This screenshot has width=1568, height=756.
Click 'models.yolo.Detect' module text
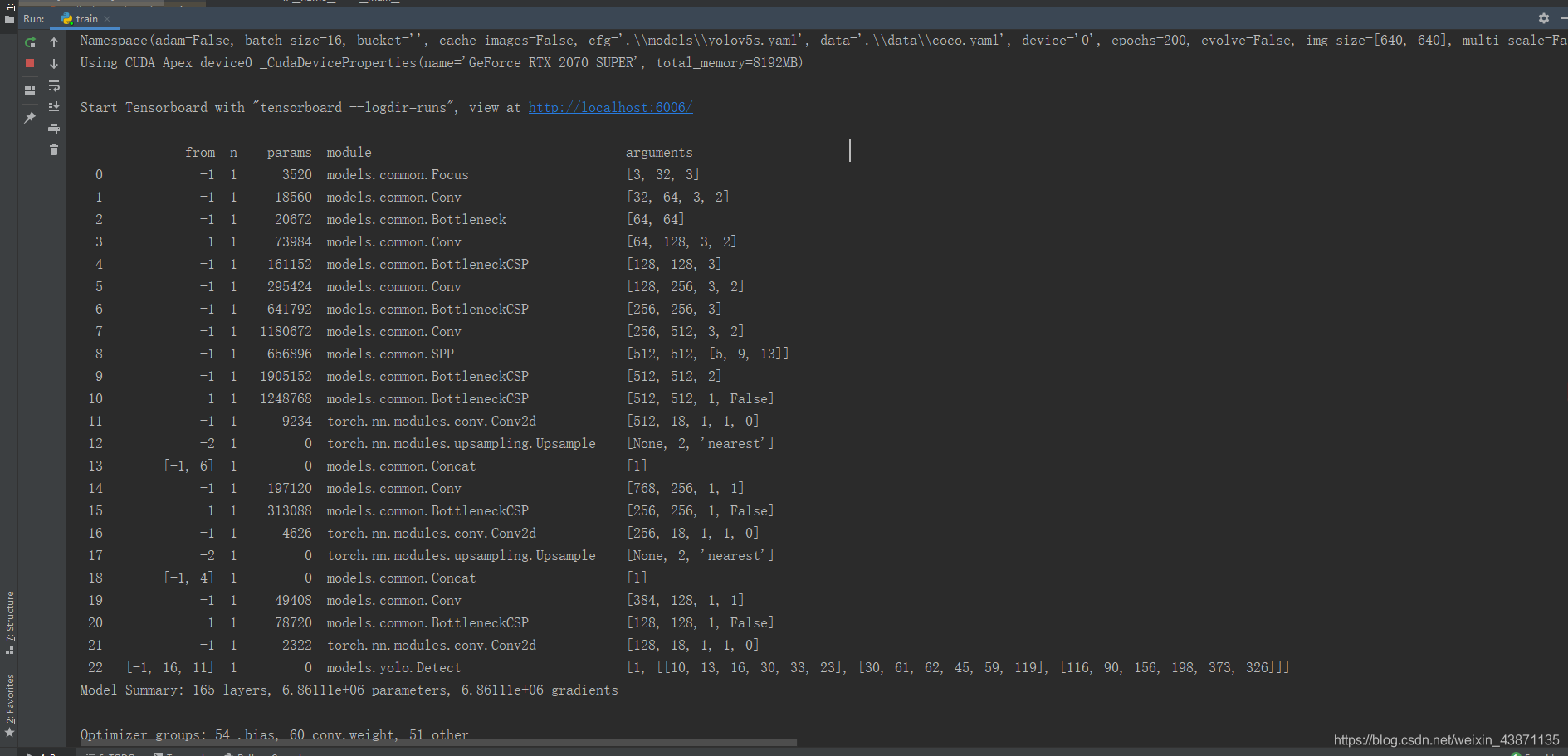click(x=393, y=667)
